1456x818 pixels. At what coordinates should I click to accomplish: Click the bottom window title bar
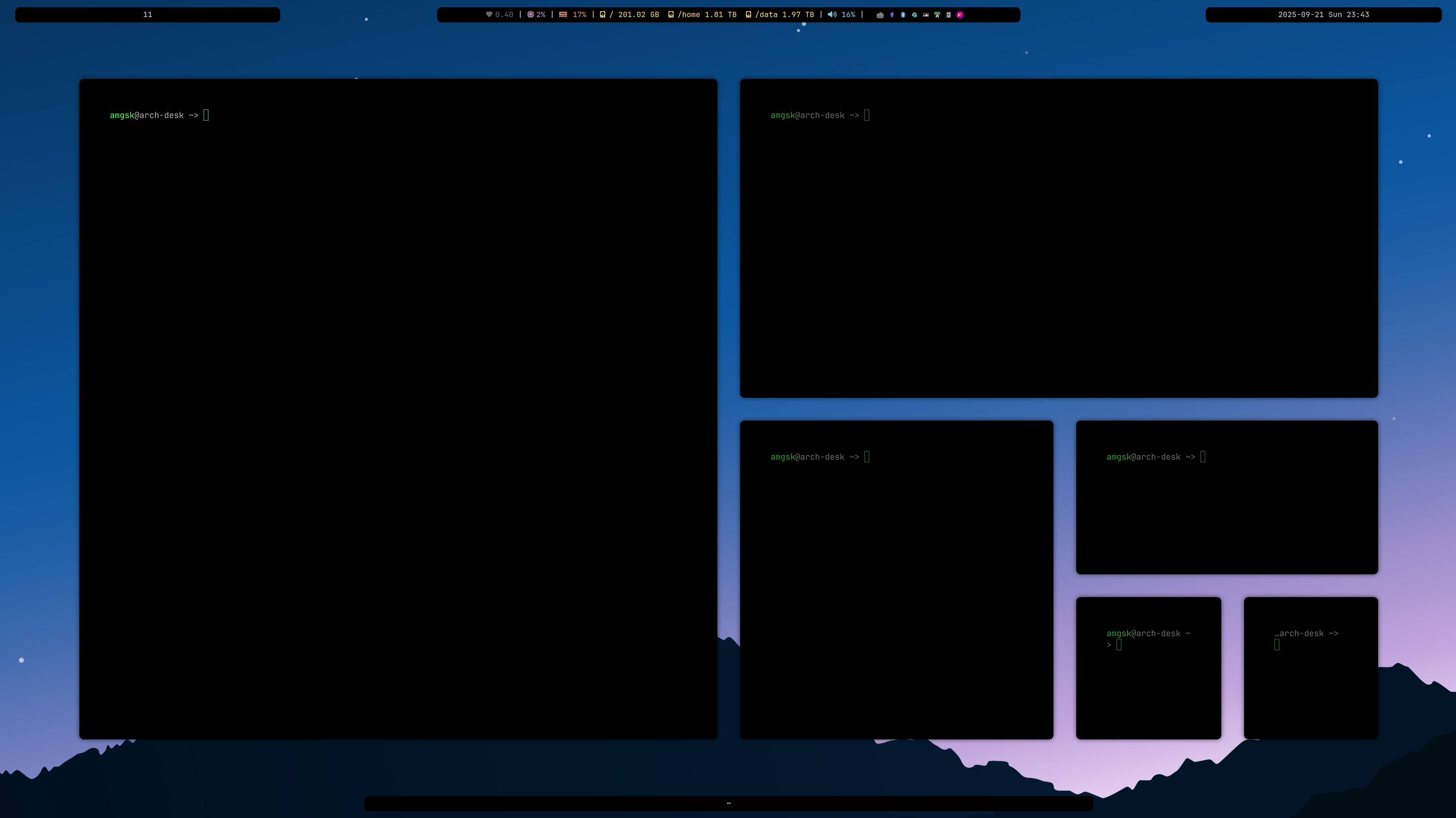(728, 803)
